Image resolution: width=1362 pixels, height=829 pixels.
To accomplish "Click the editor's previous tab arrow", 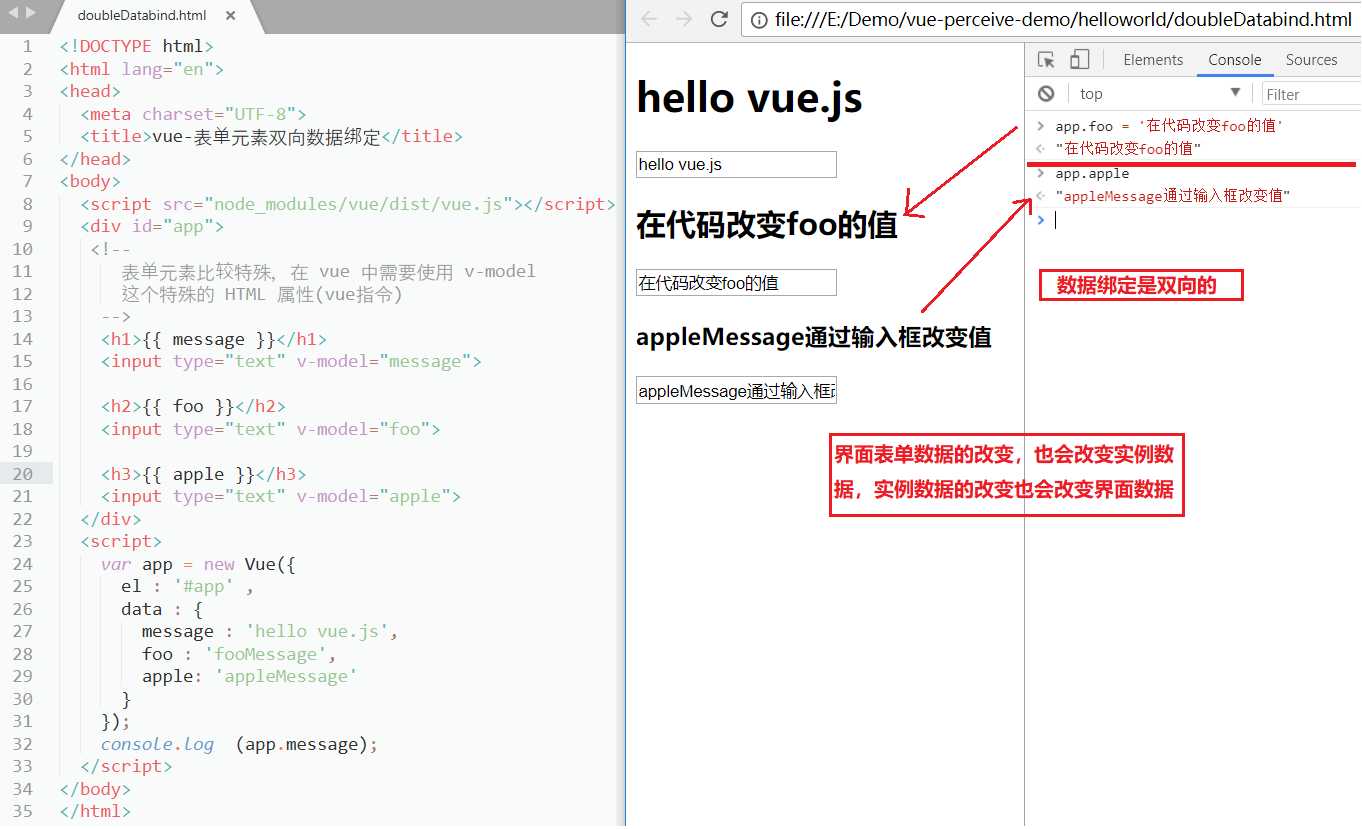I will click(14, 13).
